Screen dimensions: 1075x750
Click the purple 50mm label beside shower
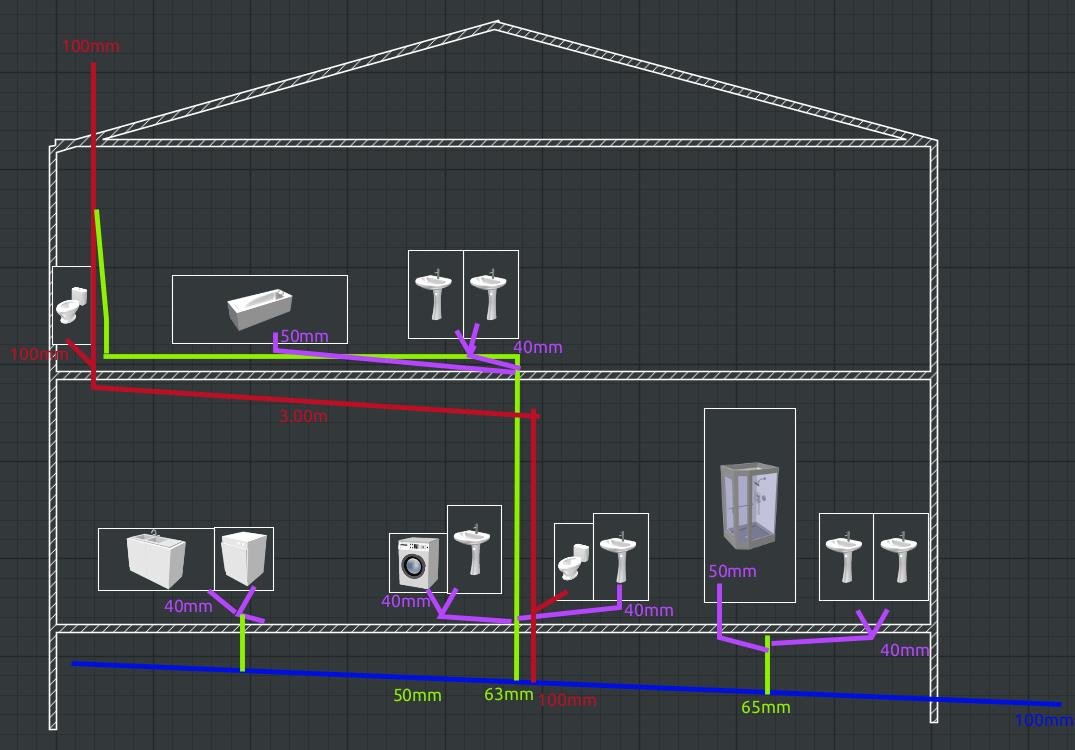(x=732, y=571)
